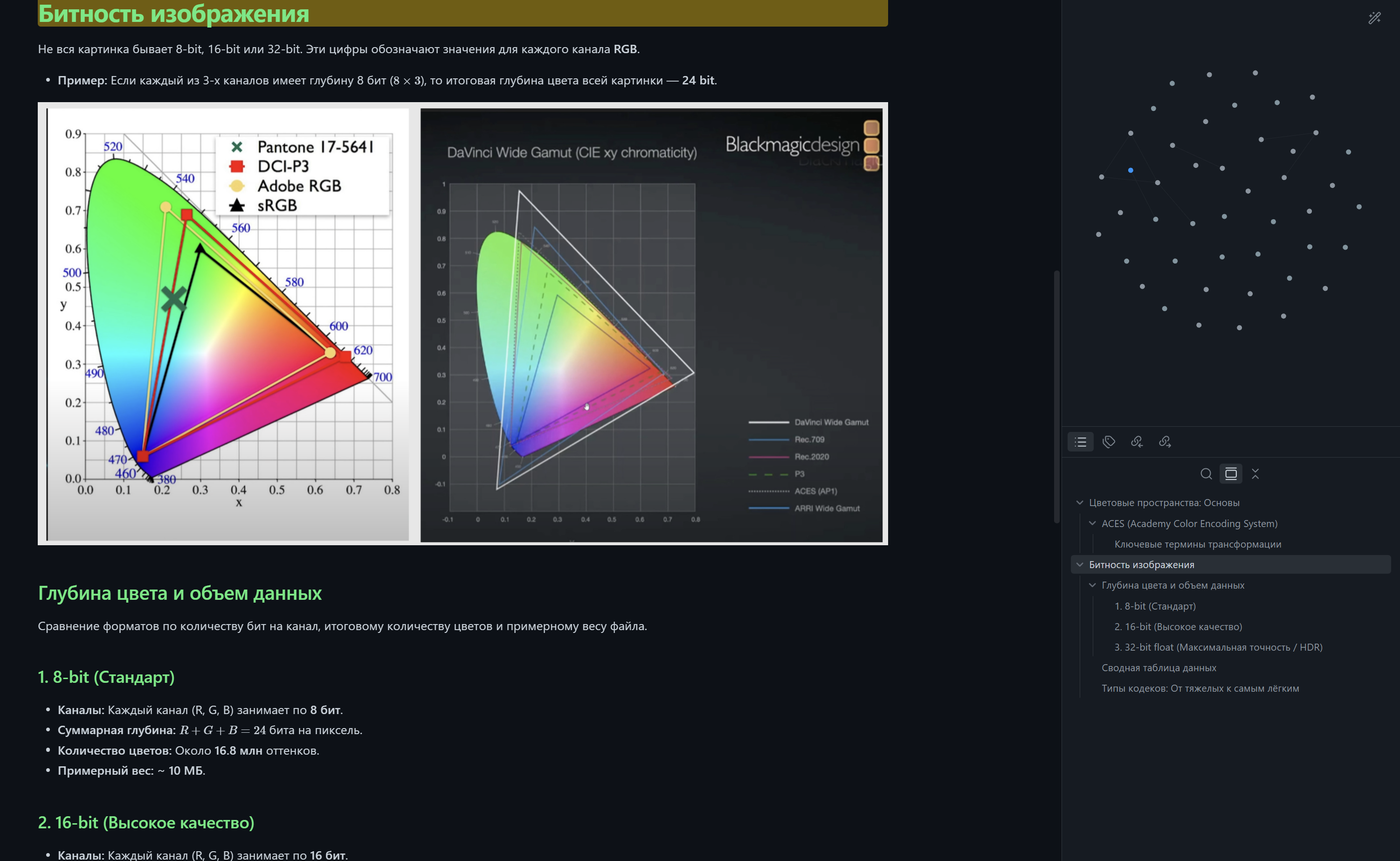Click the 1. 8-bit (Стандарт) document heading
The width and height of the screenshot is (1400, 861).
[106, 677]
